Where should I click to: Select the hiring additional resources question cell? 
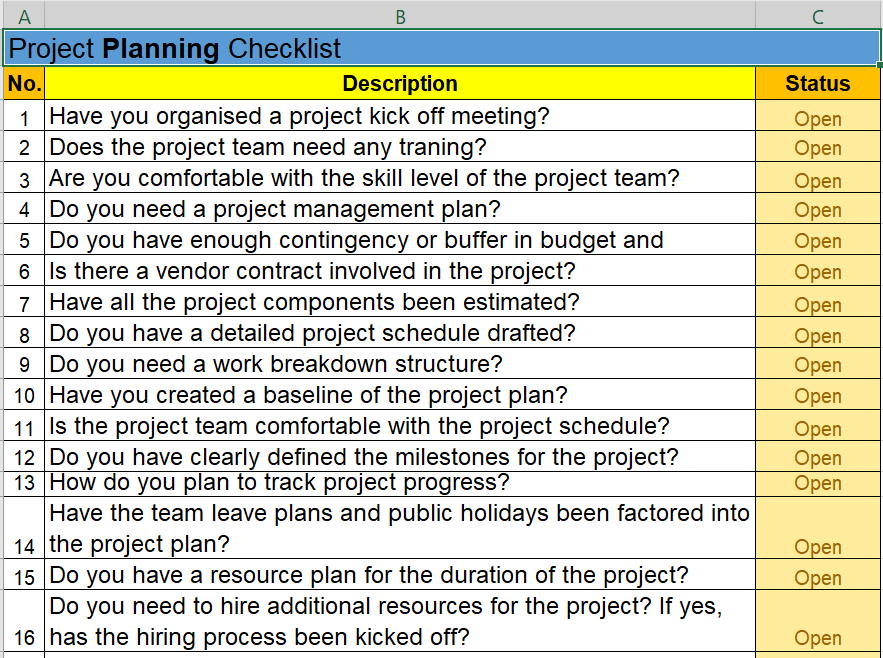pyautogui.click(x=400, y=620)
